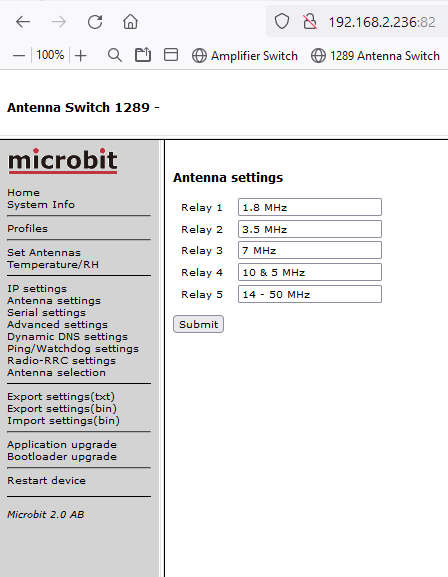Select Restart device in sidebar
The height and width of the screenshot is (577, 448).
point(46,481)
